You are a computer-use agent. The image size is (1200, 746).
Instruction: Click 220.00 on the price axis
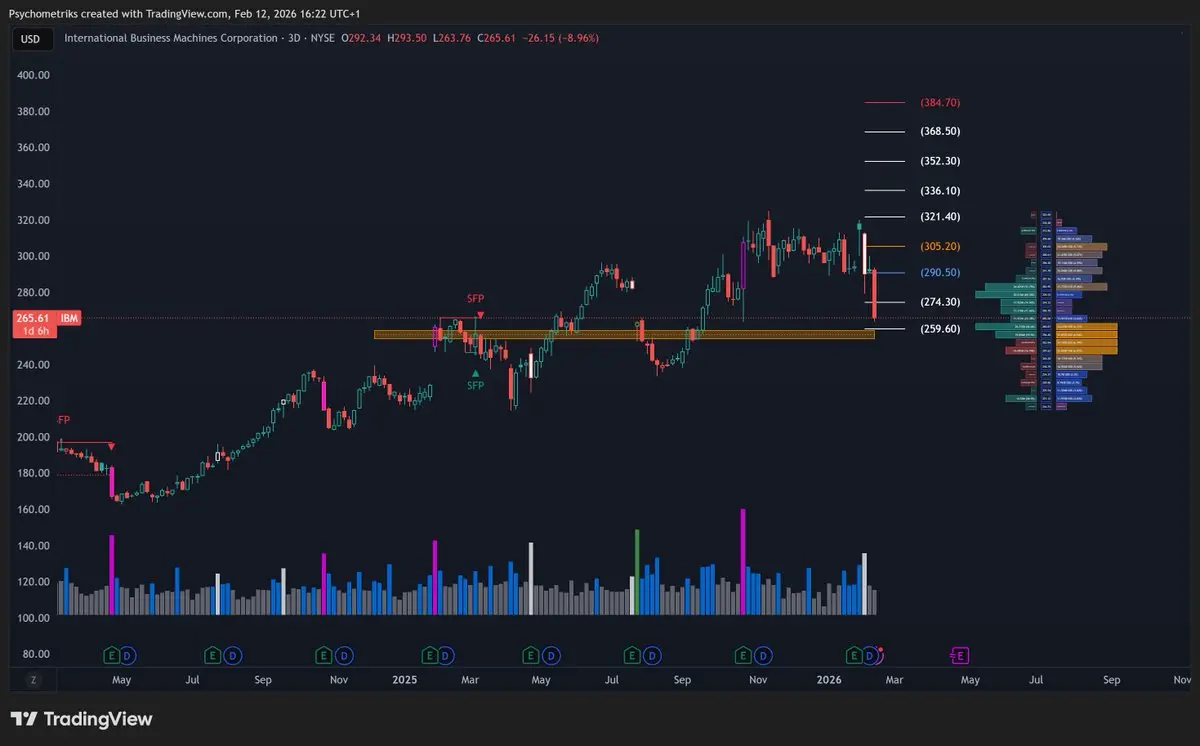35,401
